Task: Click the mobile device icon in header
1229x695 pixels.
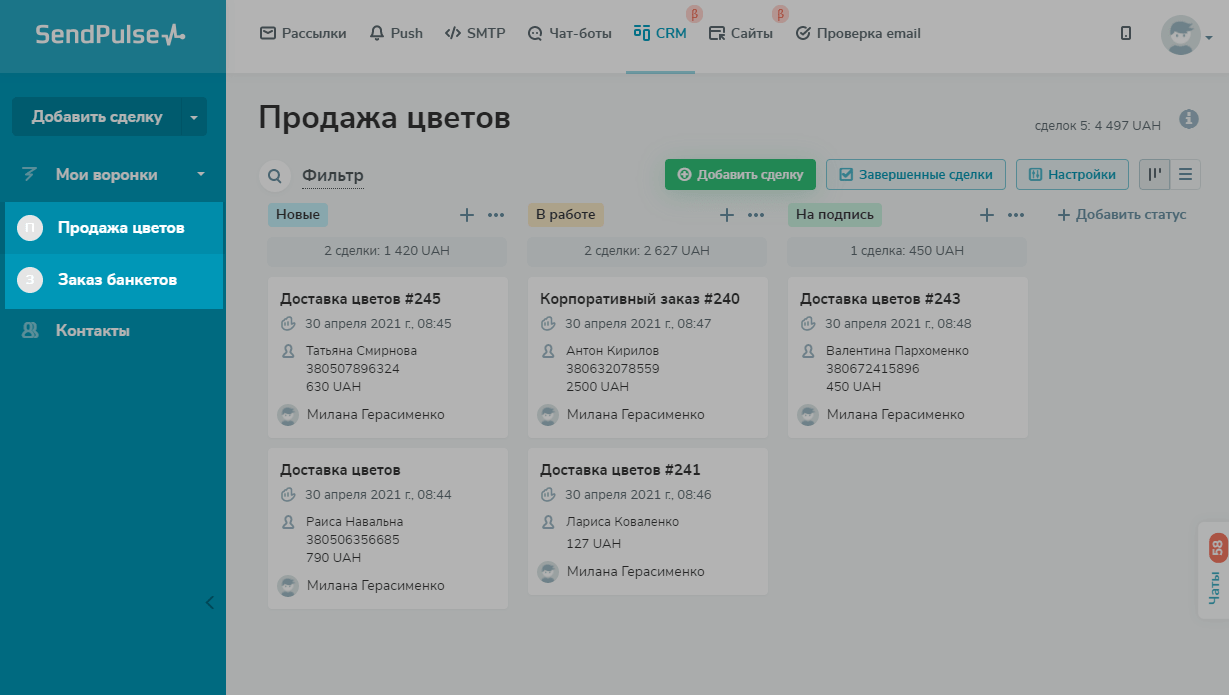Action: 1126,33
